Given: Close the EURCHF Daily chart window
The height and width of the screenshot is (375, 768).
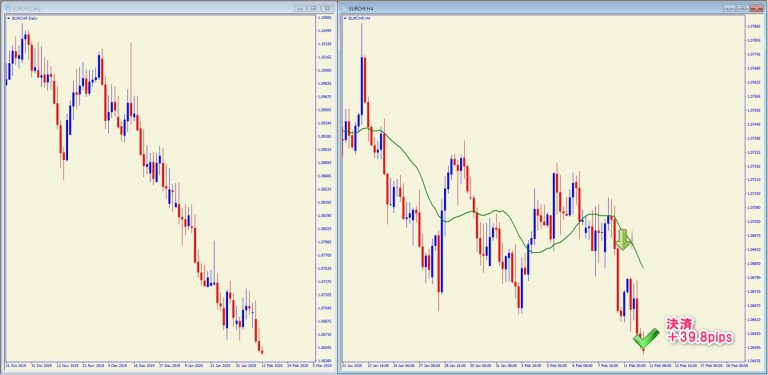Looking at the screenshot, I should click(328, 8).
